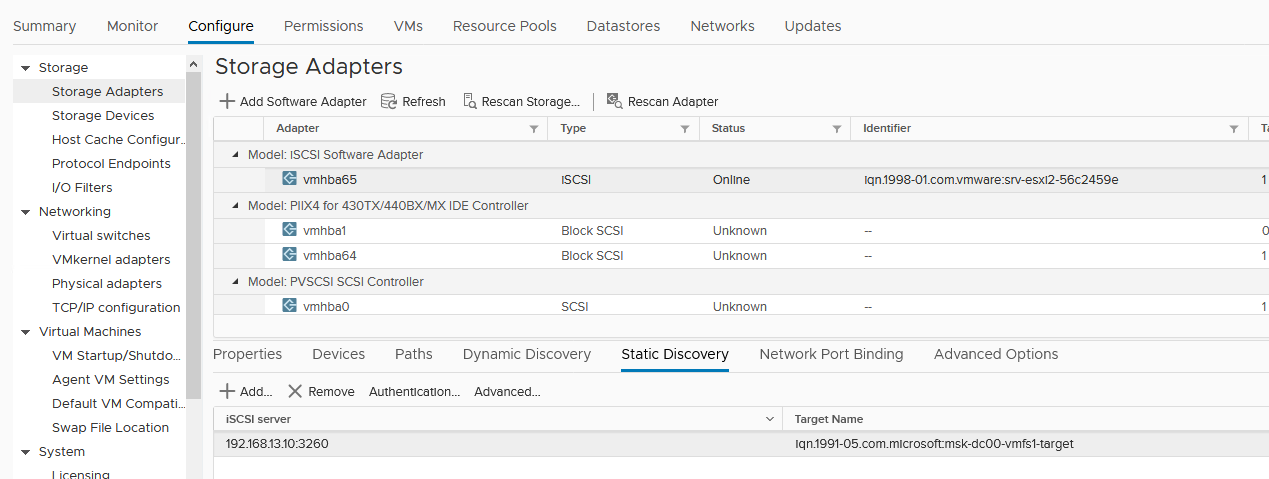Collapse the Networking sidebar section
This screenshot has height=479, width=1269.
click(x=25, y=212)
